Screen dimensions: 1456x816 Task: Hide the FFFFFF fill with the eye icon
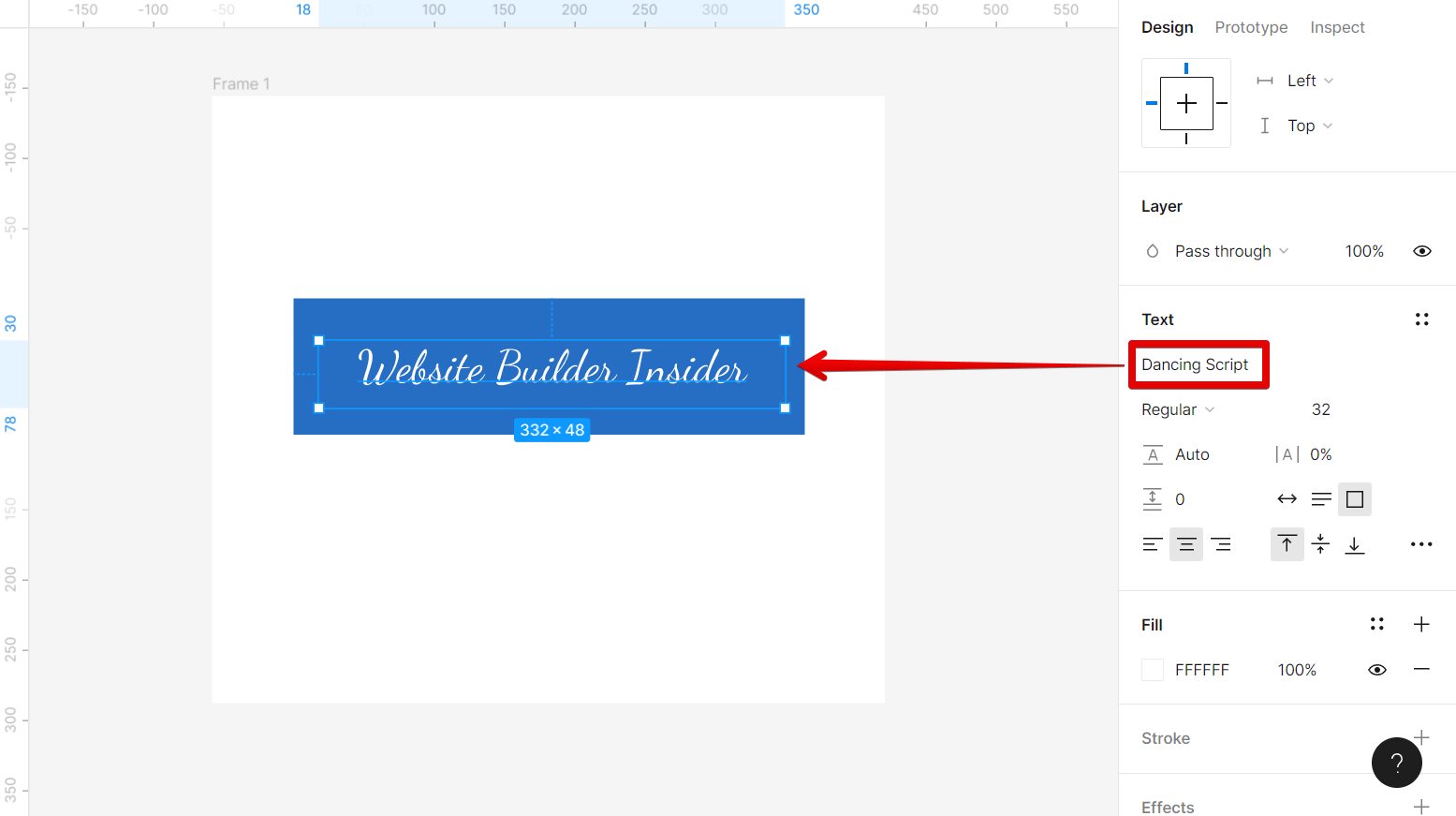pos(1376,669)
